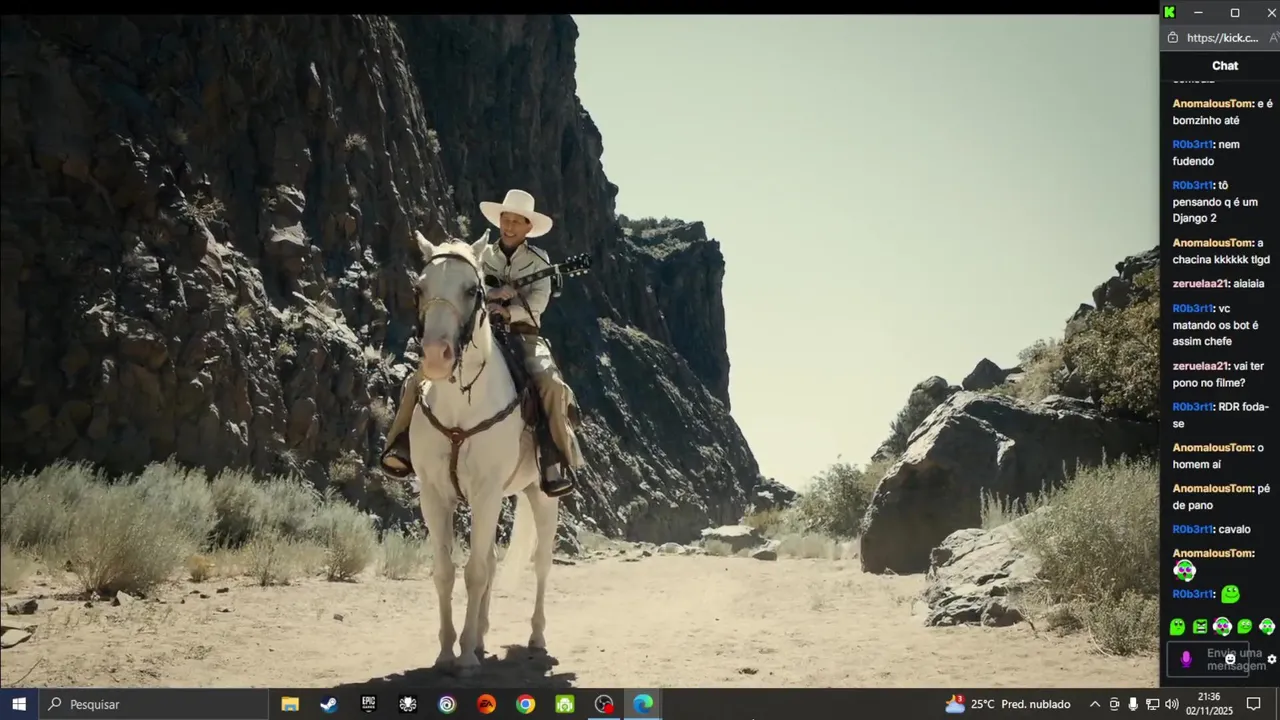Click the lock icon beside the kick.c... URL
Image resolution: width=1280 pixels, height=720 pixels.
coord(1173,38)
